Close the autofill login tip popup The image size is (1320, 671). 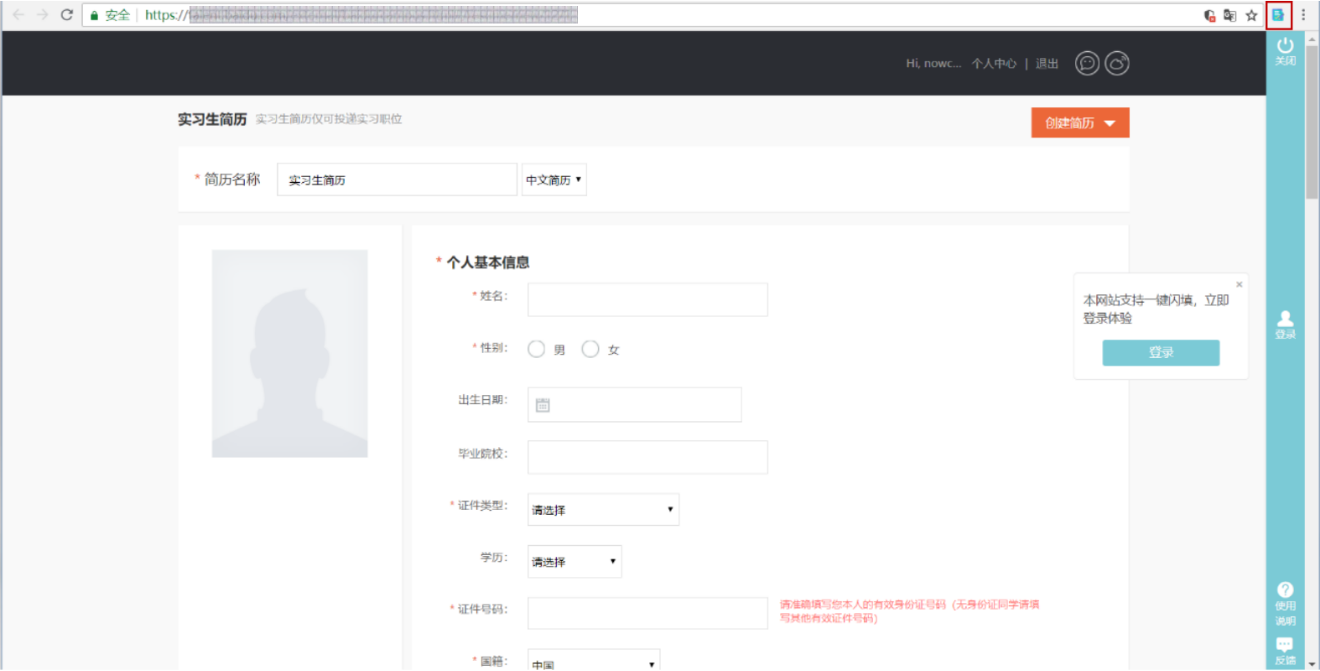pos(1239,285)
